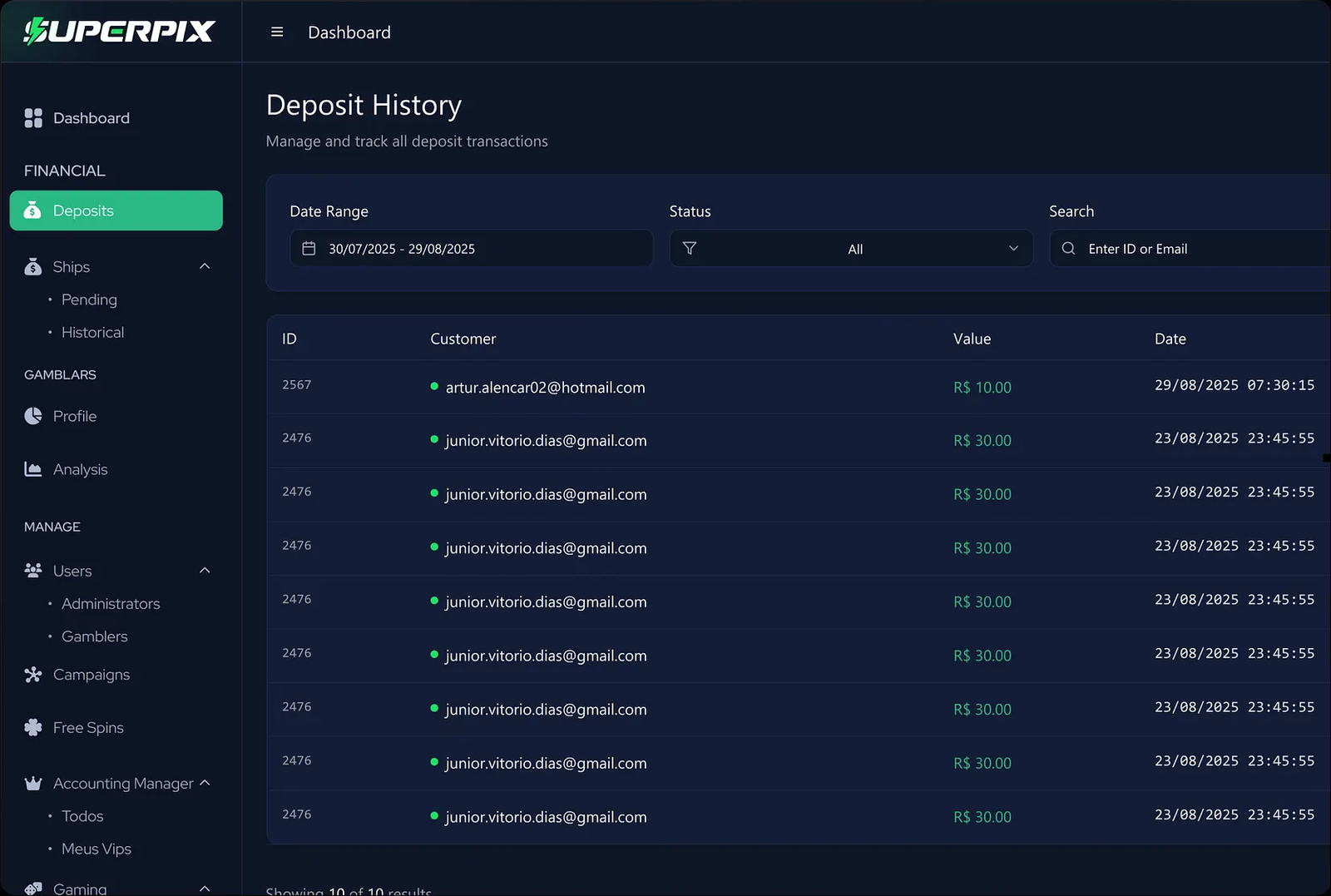Collapse the Ships section chevron
The image size is (1331, 896).
(205, 266)
